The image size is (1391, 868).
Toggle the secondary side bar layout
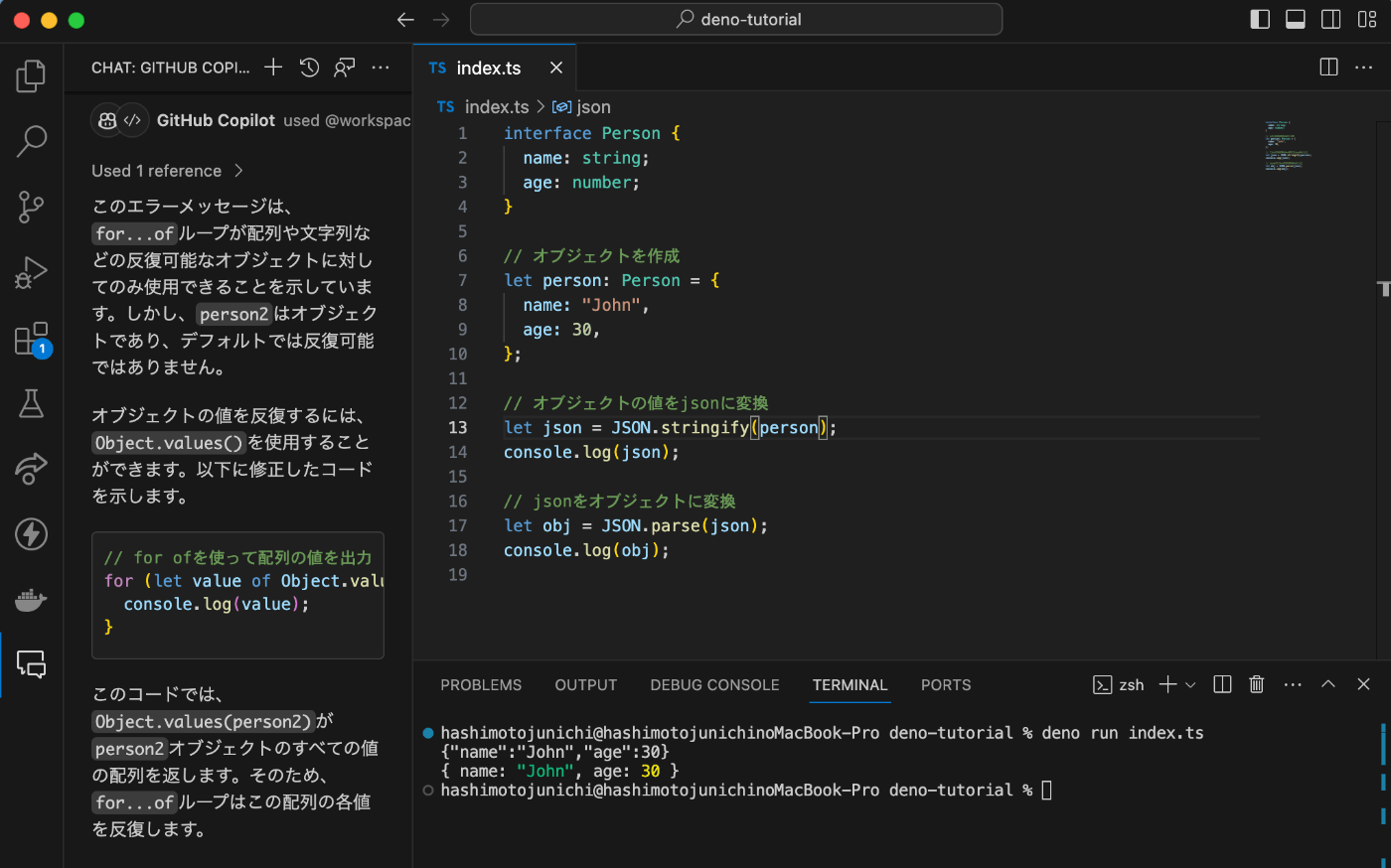coord(1331,19)
